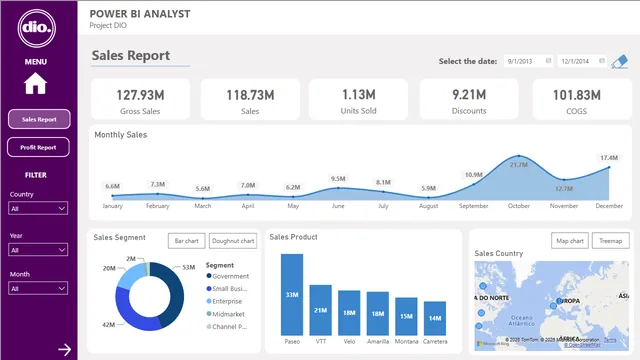640x360 pixels.
Task: Select Channel P... legend color marker
Action: pyautogui.click(x=209, y=327)
